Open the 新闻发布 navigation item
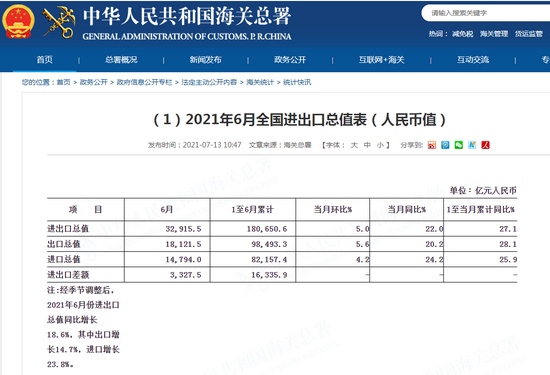Viewport: 550px width, 375px height. point(206,60)
